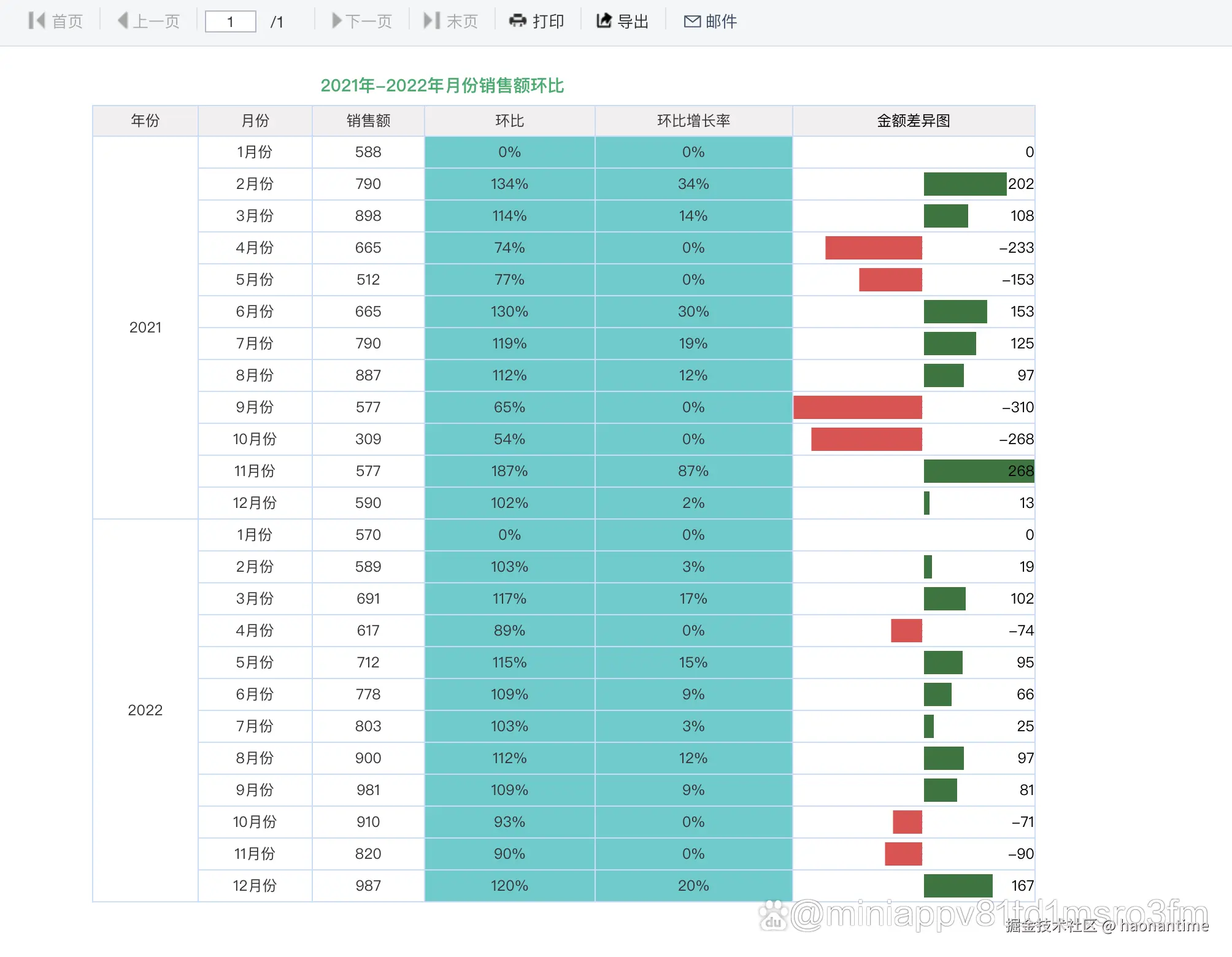Click into the page number input field
1232x957 pixels.
(230, 22)
